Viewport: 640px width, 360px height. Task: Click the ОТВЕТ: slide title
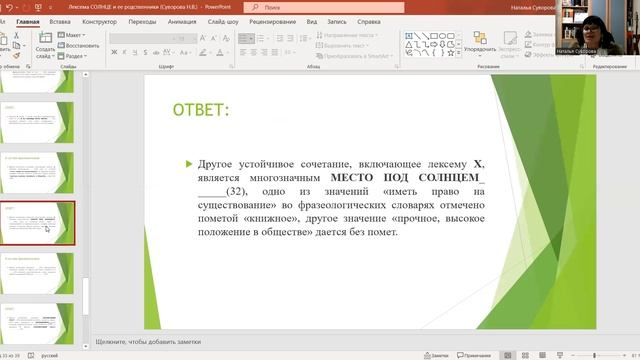coord(201,110)
